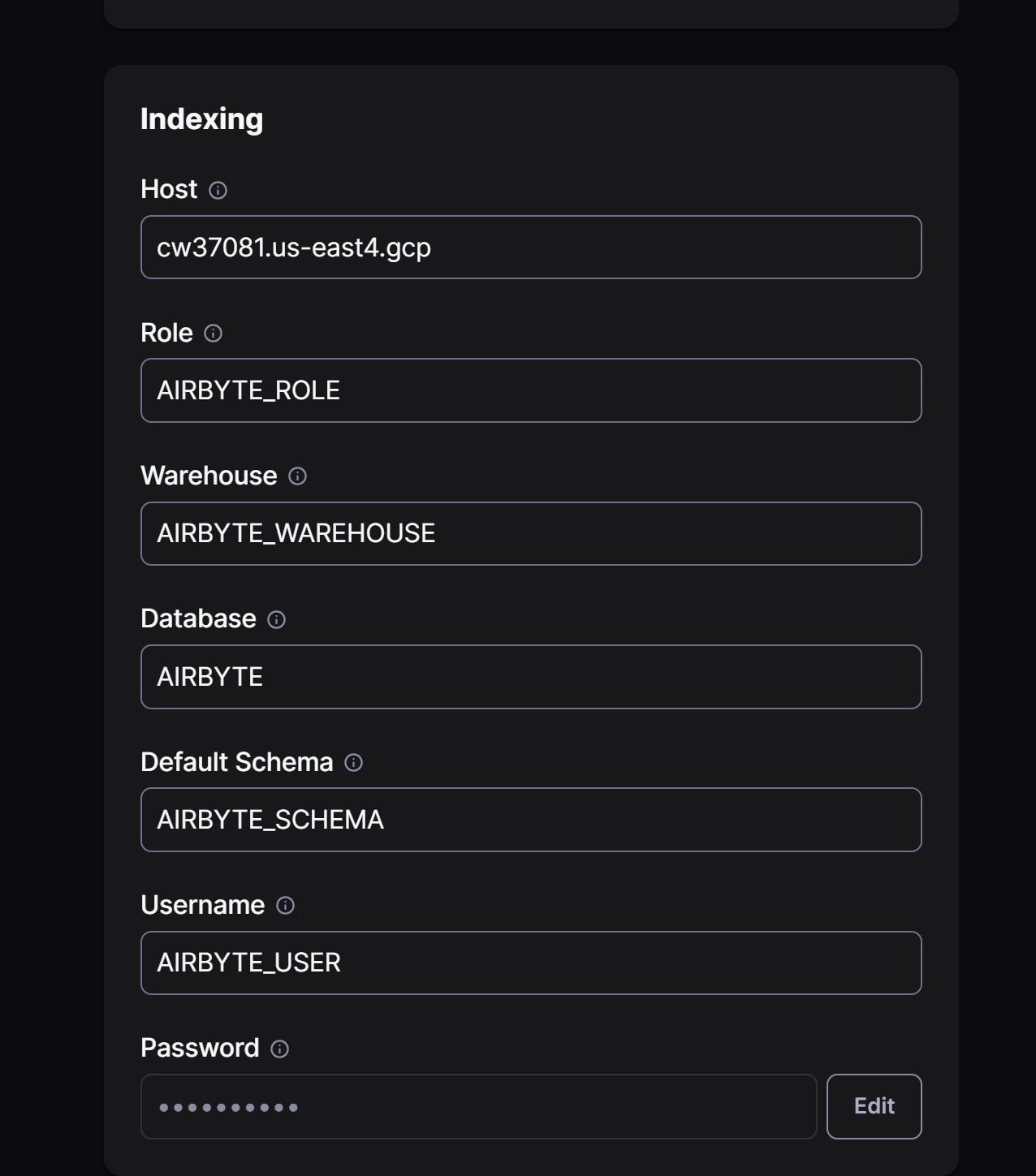This screenshot has height=1176, width=1036.
Task: Focus the AIRBYTE_SCHEMA text field
Action: click(531, 820)
